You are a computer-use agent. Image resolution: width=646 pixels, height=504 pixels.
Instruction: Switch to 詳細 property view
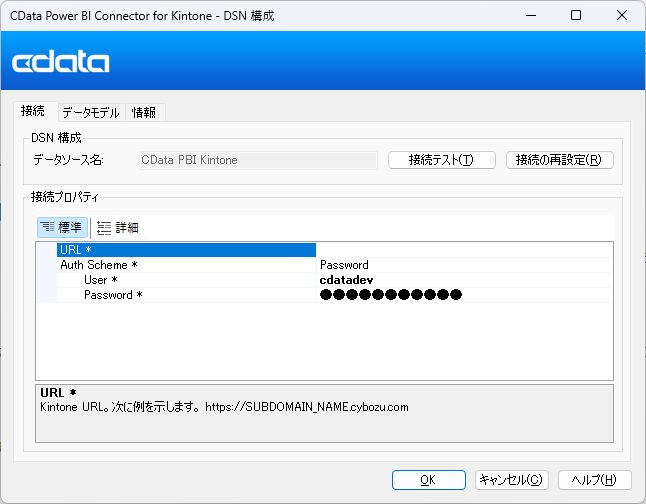tap(118, 227)
